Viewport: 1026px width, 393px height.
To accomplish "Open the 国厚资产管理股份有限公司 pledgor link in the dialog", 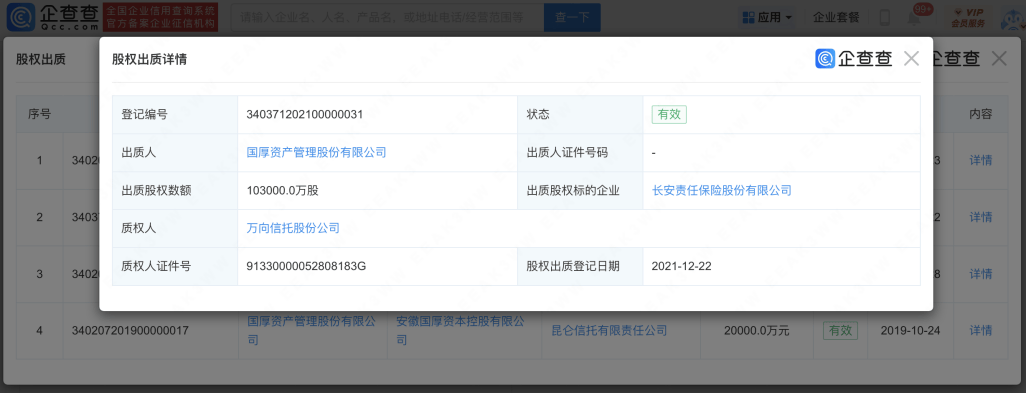I will [316, 152].
